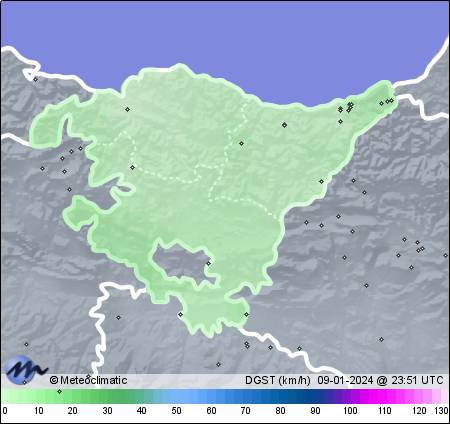Image resolution: width=450 pixels, height=424 pixels.
Task: Click the station marker at the map's right edge
Action: pos(446,255)
